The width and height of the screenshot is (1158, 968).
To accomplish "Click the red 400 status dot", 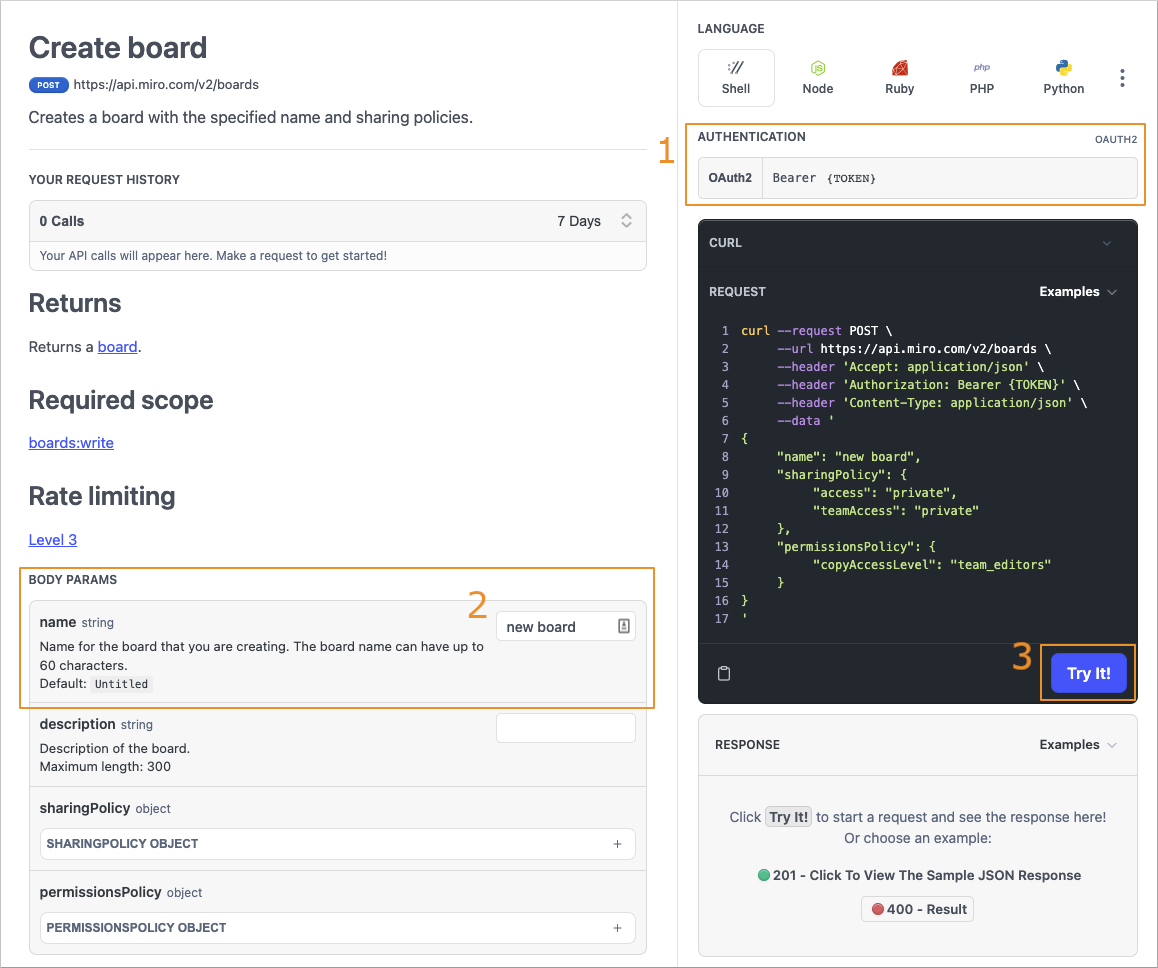I will click(x=877, y=909).
